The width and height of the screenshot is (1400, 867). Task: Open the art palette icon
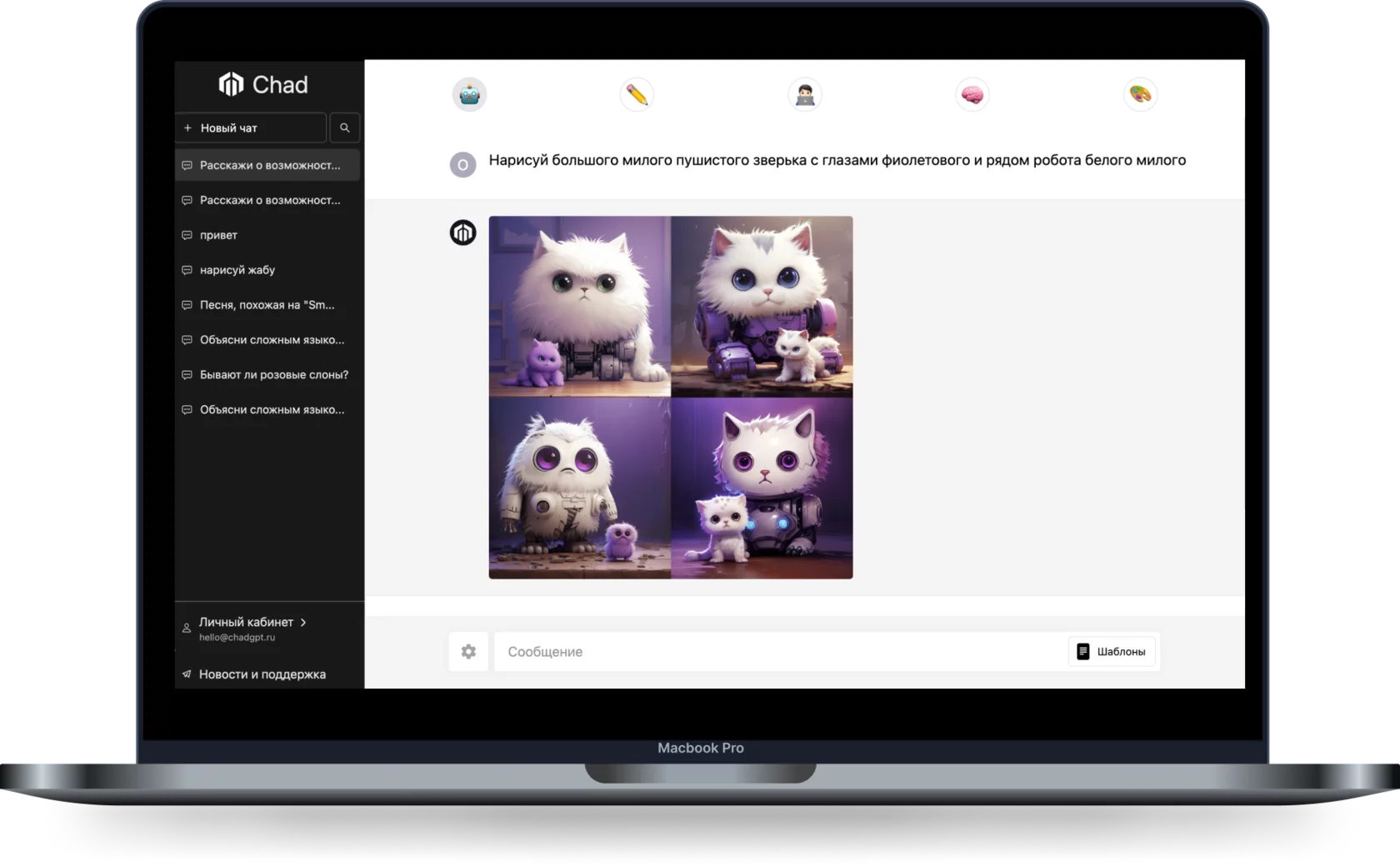pyautogui.click(x=1139, y=95)
